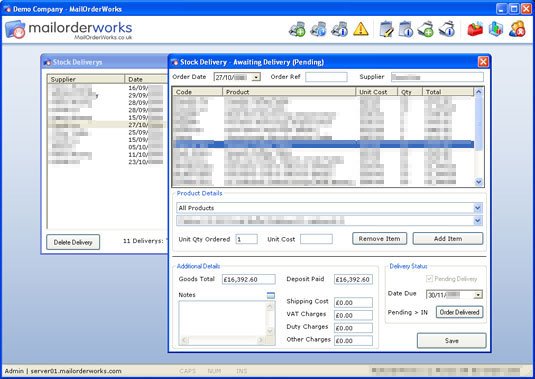Open the Date Due date picker dropdown
This screenshot has height=379, width=535.
(478, 295)
